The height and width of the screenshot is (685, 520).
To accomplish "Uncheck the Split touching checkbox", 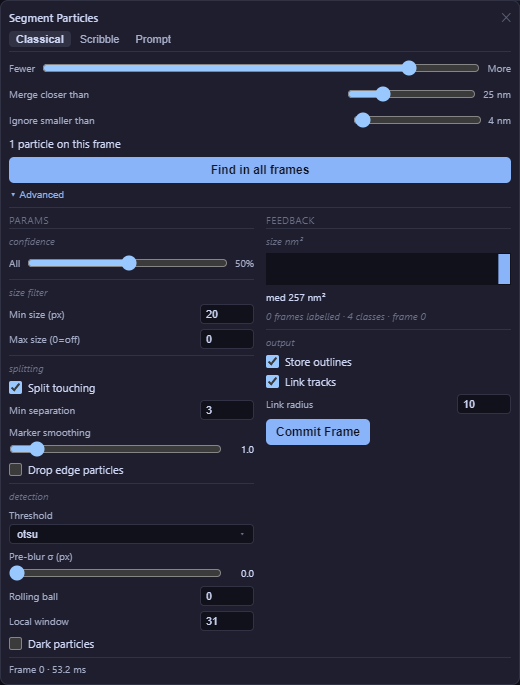I will (x=16, y=388).
